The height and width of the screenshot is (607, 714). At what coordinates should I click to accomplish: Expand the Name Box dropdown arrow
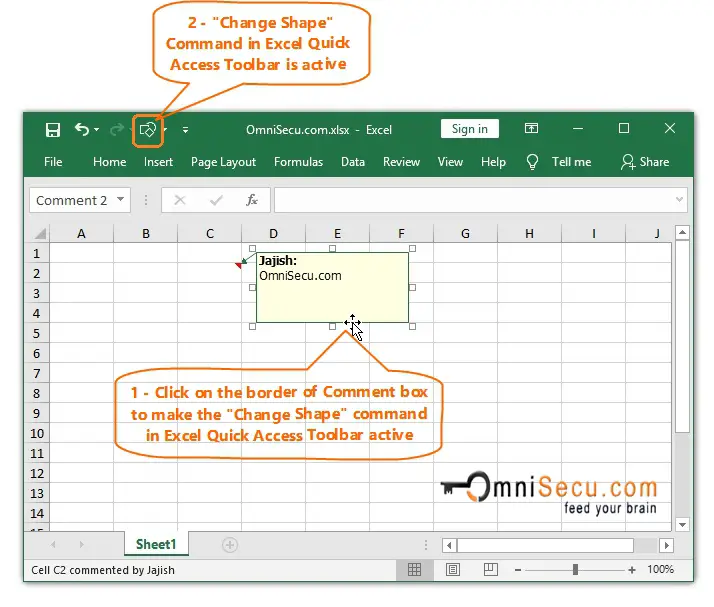120,199
